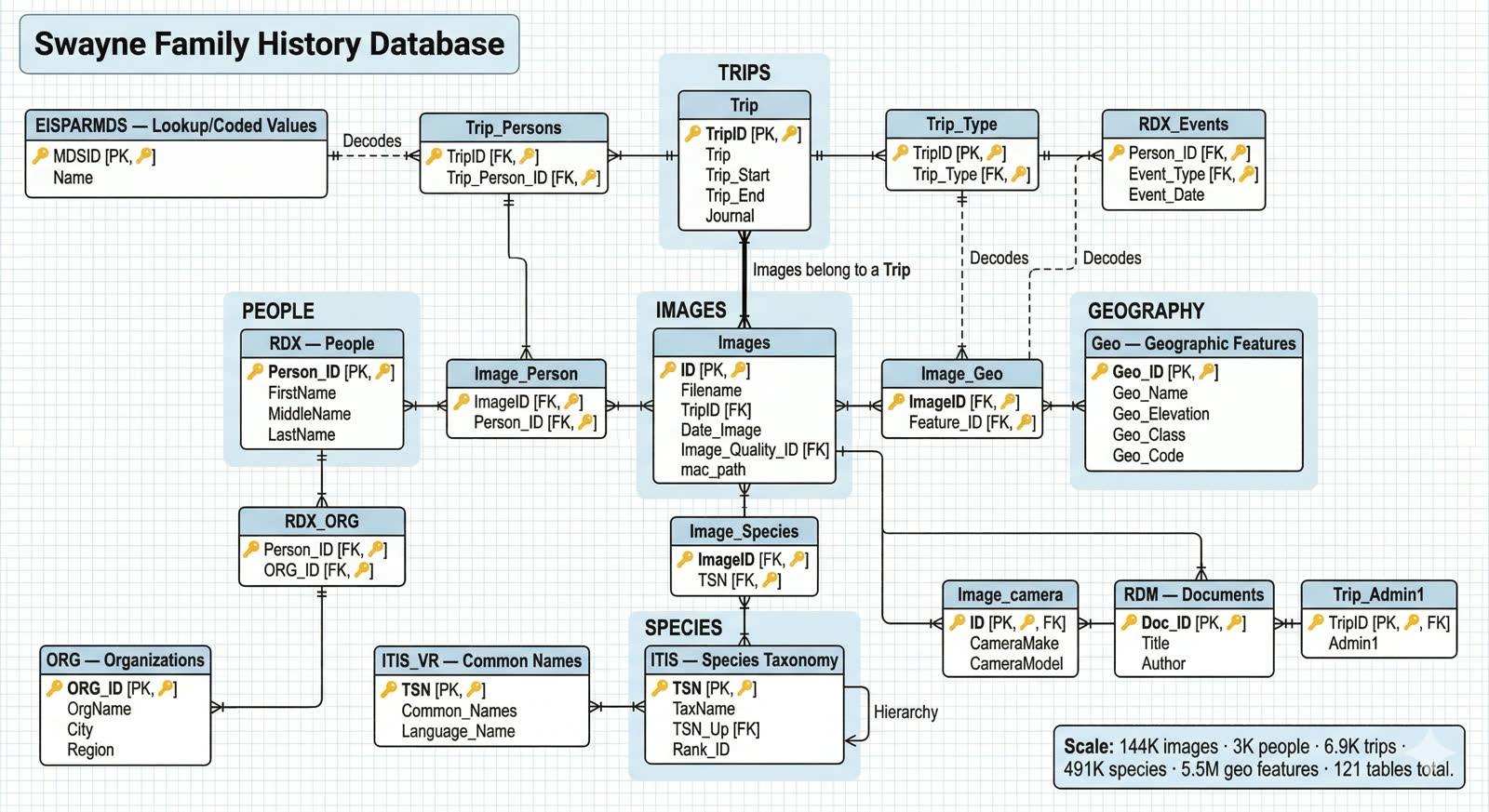Click key icon before TSN in ITIS Species Taxonomy
The height and width of the screenshot is (812, 1489).
click(660, 687)
